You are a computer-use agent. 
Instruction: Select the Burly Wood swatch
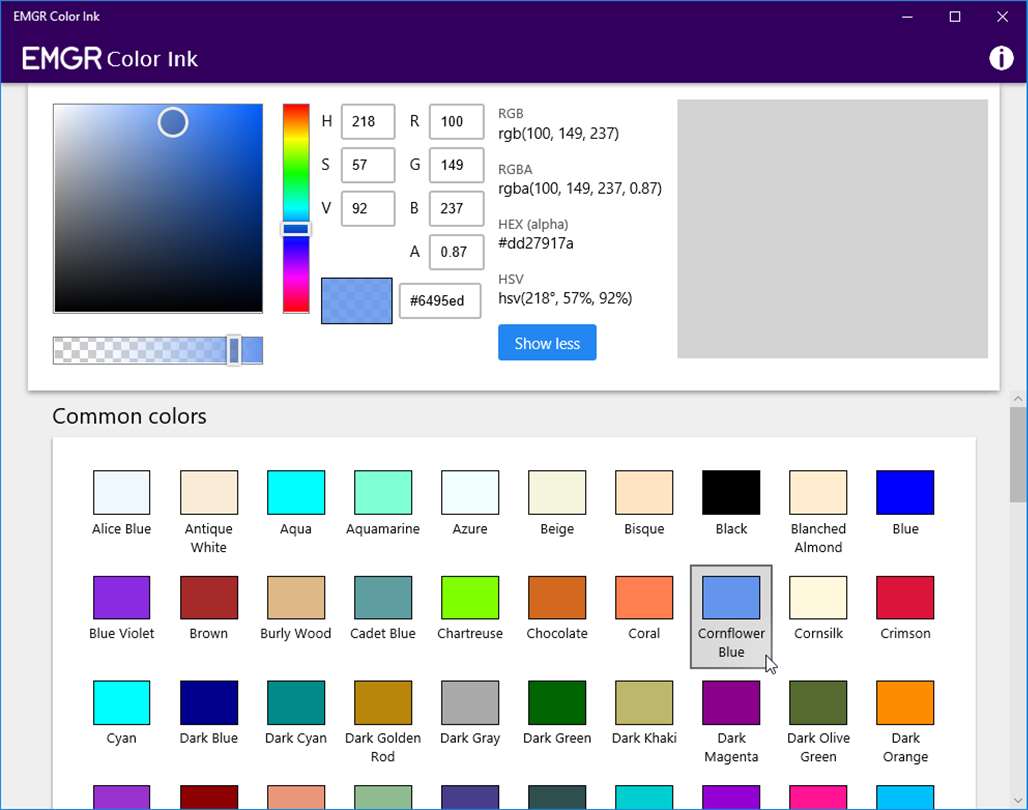coord(296,597)
